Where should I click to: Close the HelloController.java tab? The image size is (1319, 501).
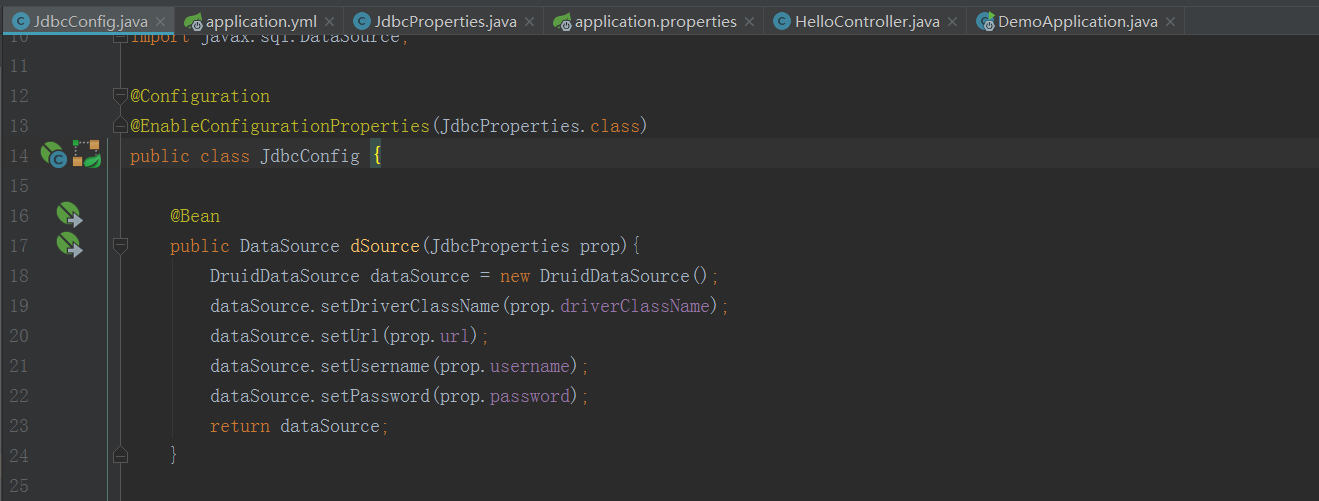pyautogui.click(x=953, y=22)
